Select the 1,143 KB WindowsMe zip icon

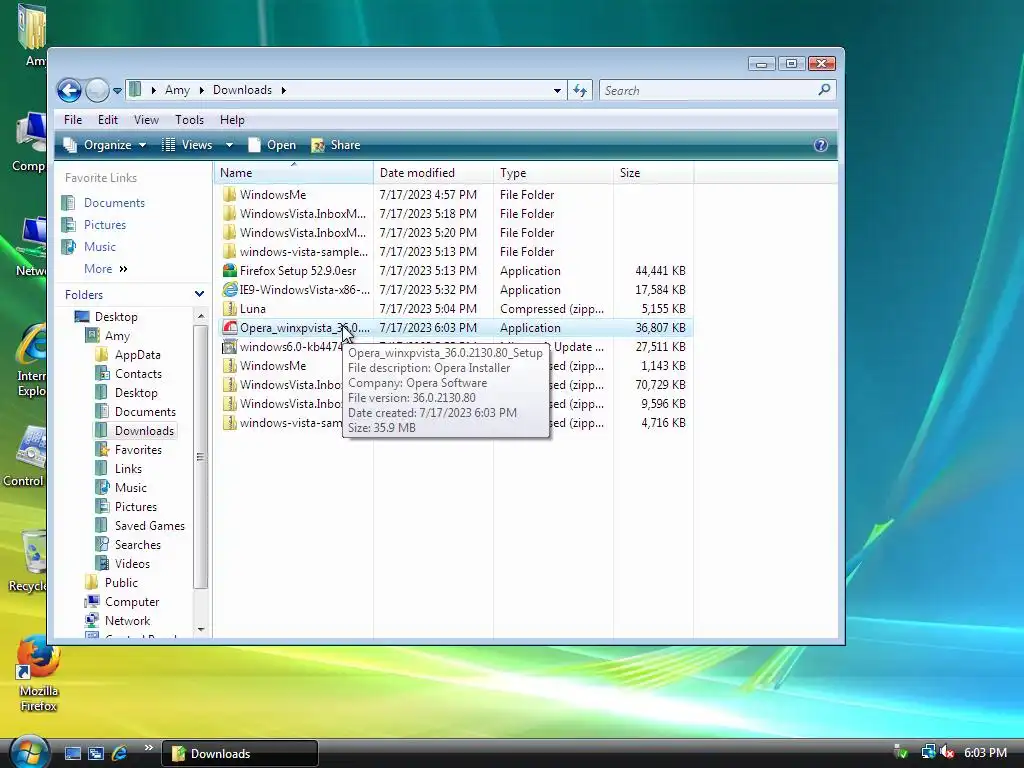(229, 366)
